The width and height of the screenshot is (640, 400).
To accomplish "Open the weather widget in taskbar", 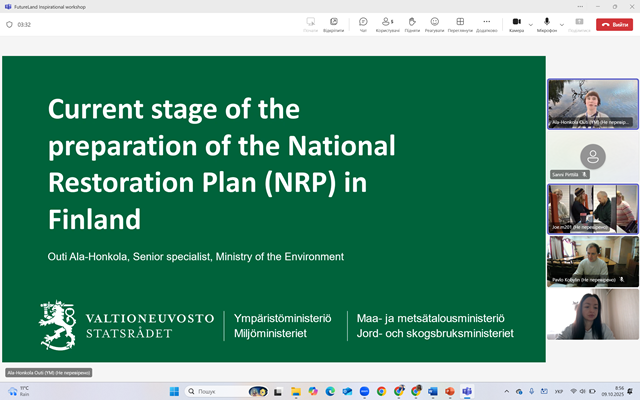I will (x=20, y=391).
